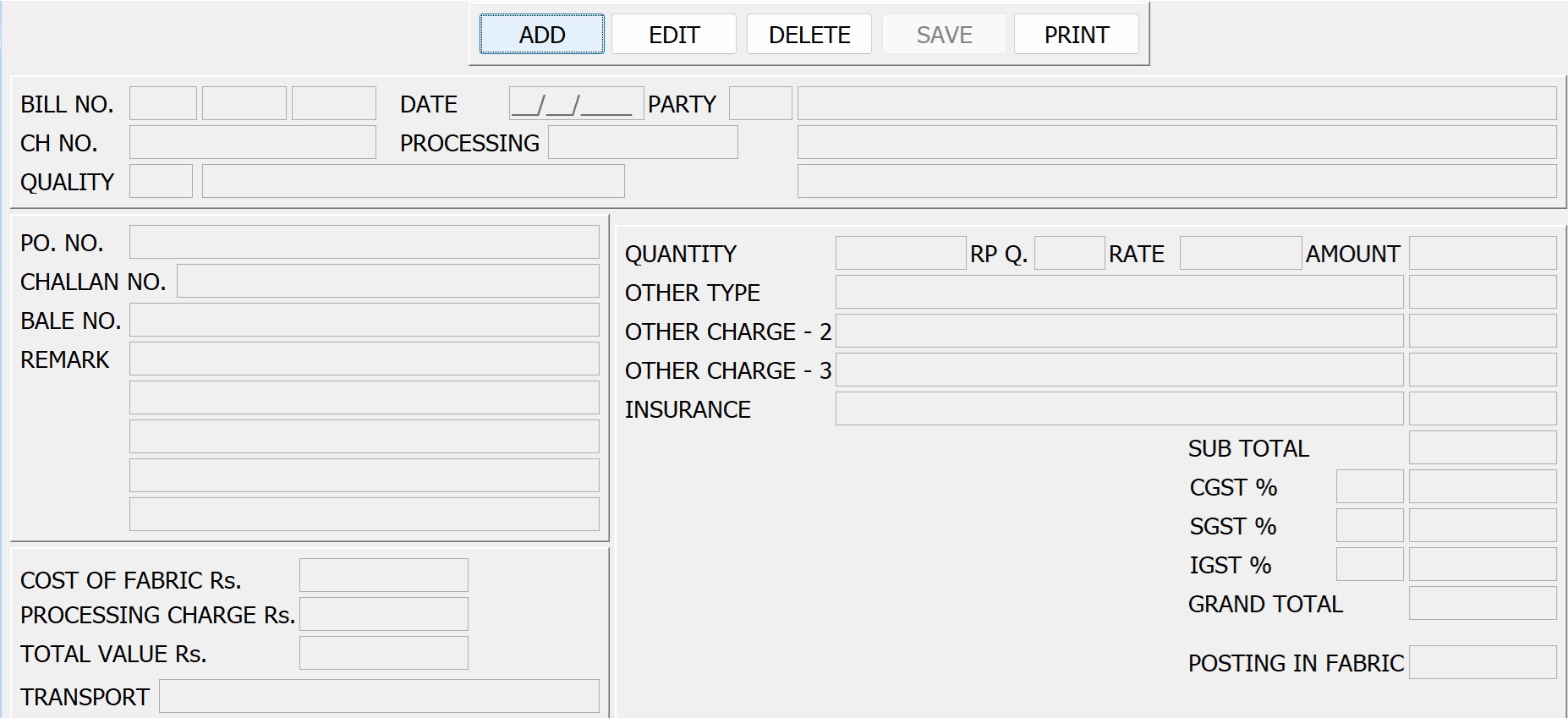Click the RATE input field
This screenshot has height=718, width=1568.
[1240, 254]
